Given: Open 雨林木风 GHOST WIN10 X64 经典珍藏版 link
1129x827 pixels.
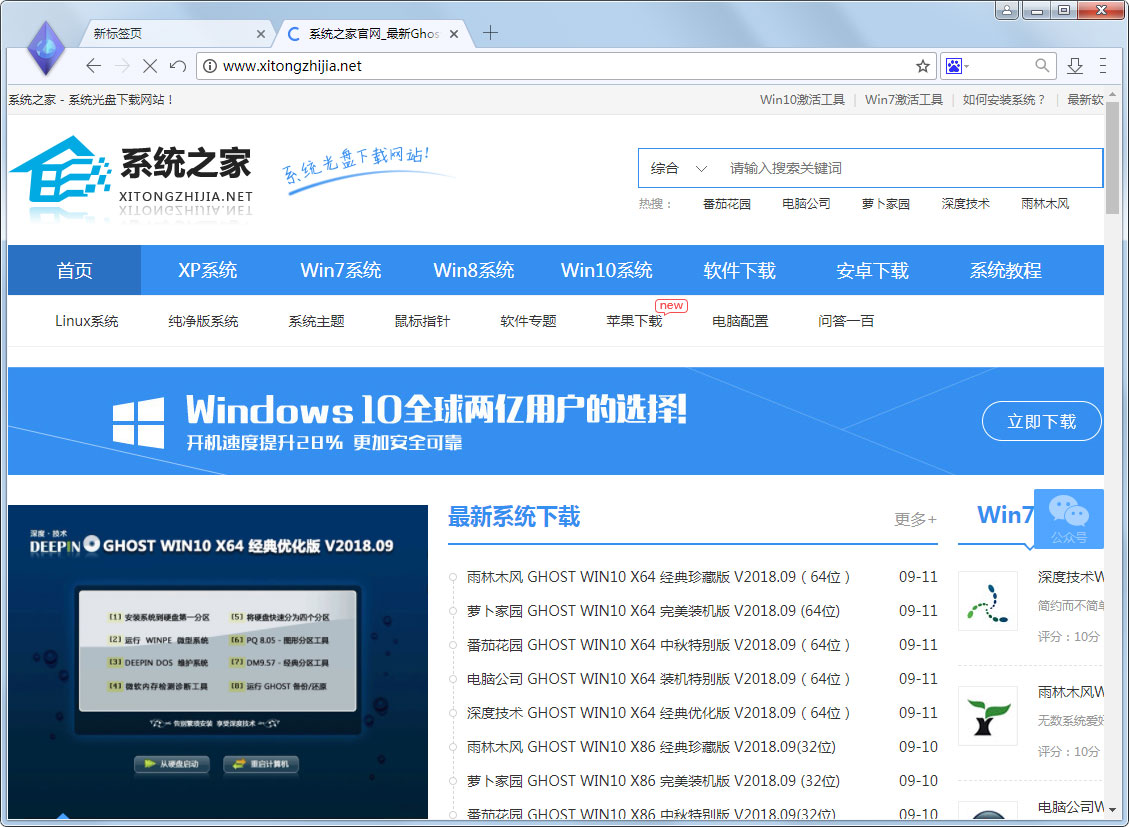Looking at the screenshot, I should point(658,577).
